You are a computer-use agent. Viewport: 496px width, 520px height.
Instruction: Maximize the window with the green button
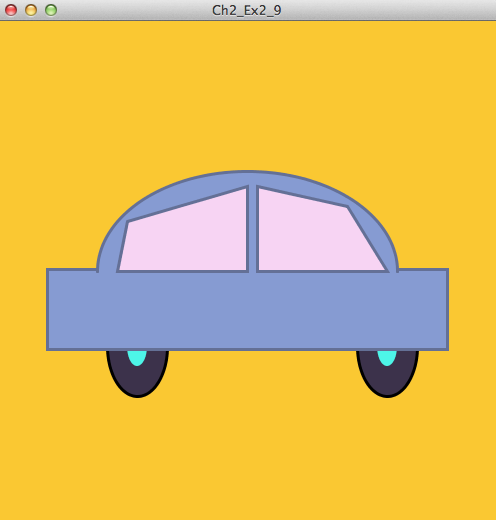point(51,10)
